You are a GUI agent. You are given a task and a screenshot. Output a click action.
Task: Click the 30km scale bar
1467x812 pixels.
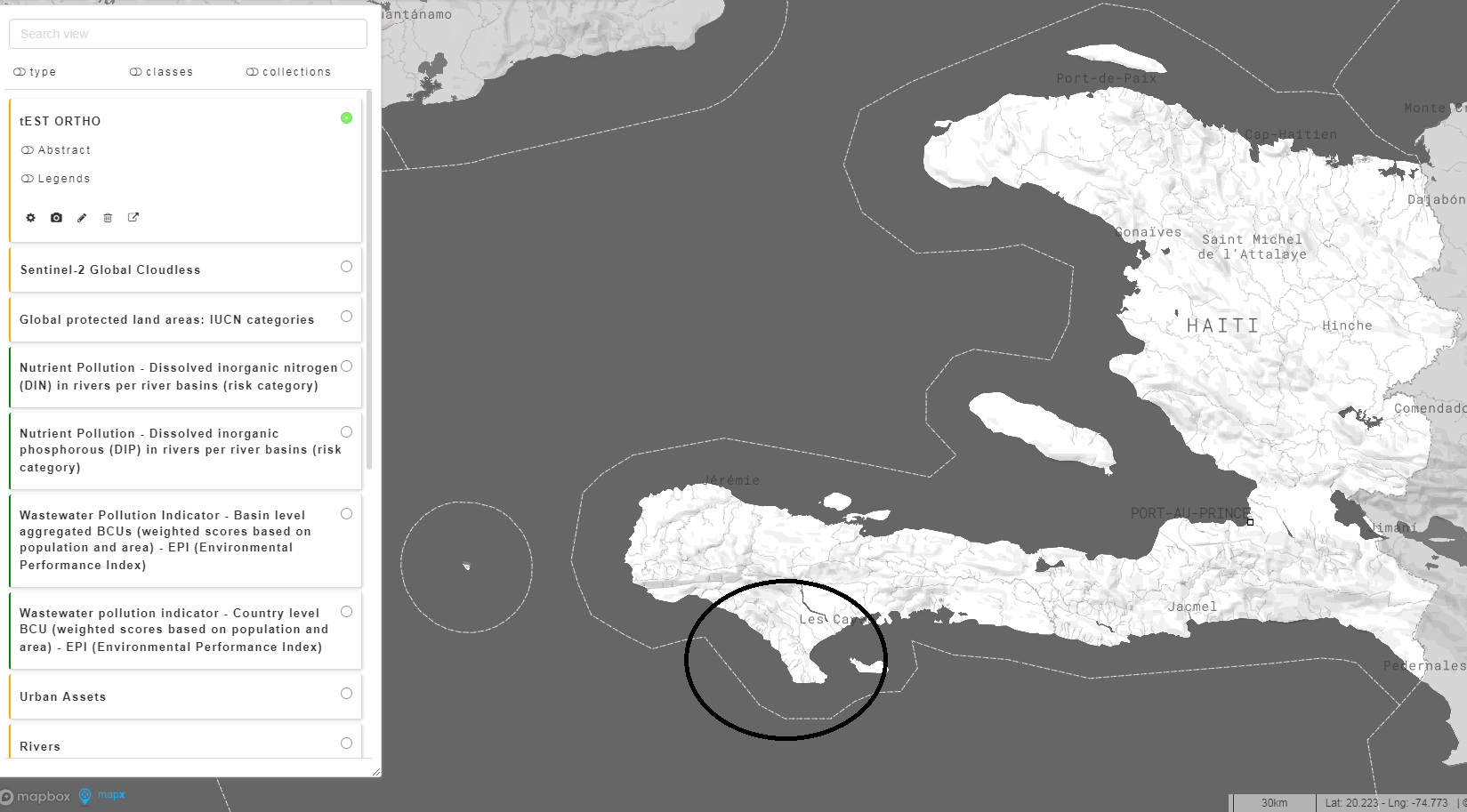click(1272, 802)
